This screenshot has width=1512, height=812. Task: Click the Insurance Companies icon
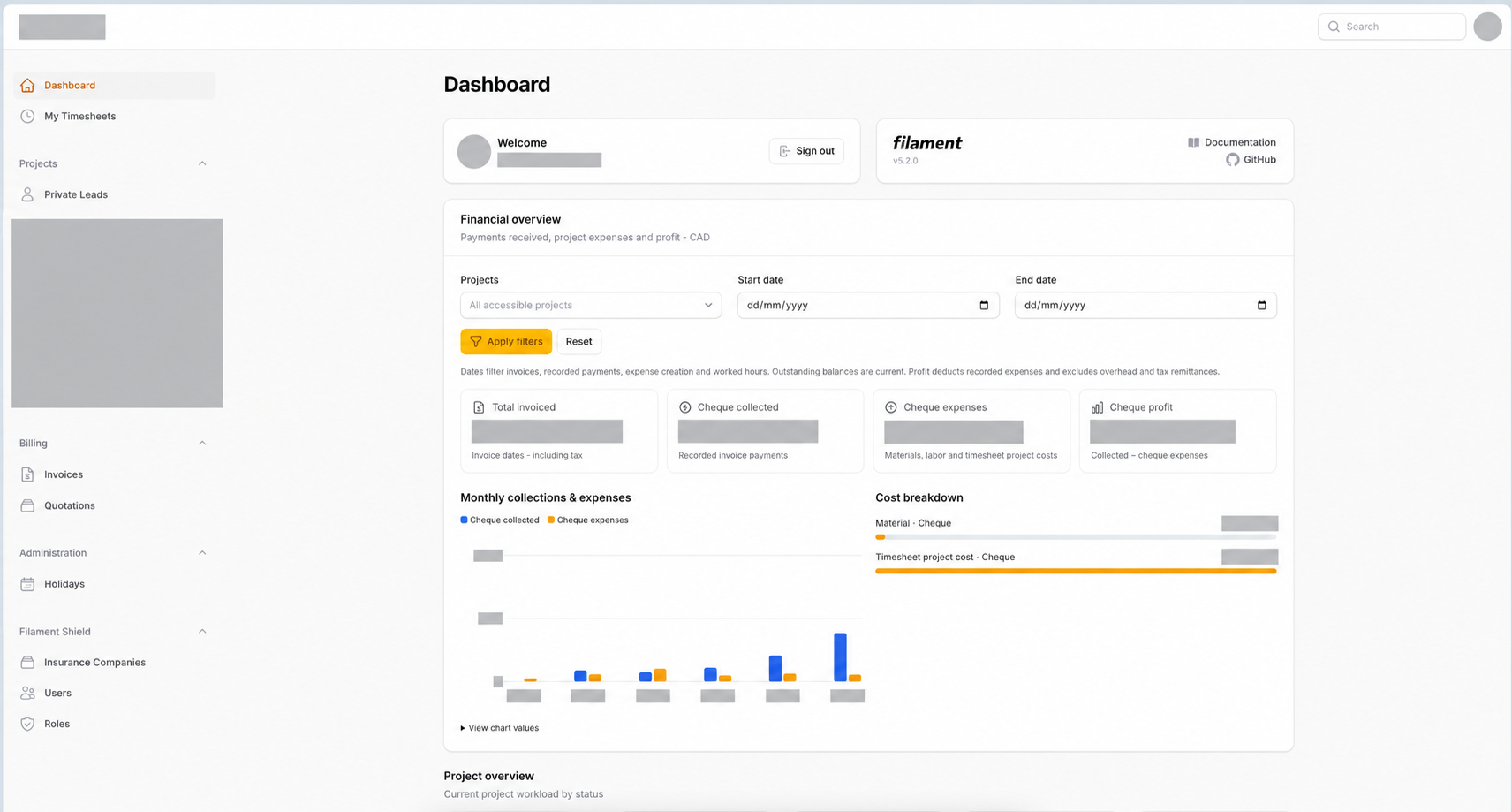(x=27, y=663)
